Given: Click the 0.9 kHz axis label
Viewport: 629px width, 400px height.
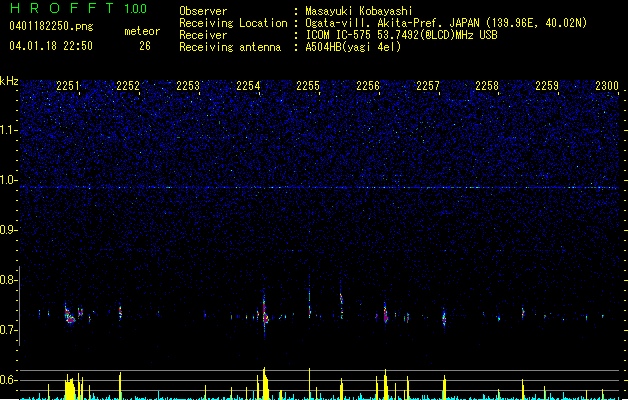Looking at the screenshot, I should coord(9,230).
